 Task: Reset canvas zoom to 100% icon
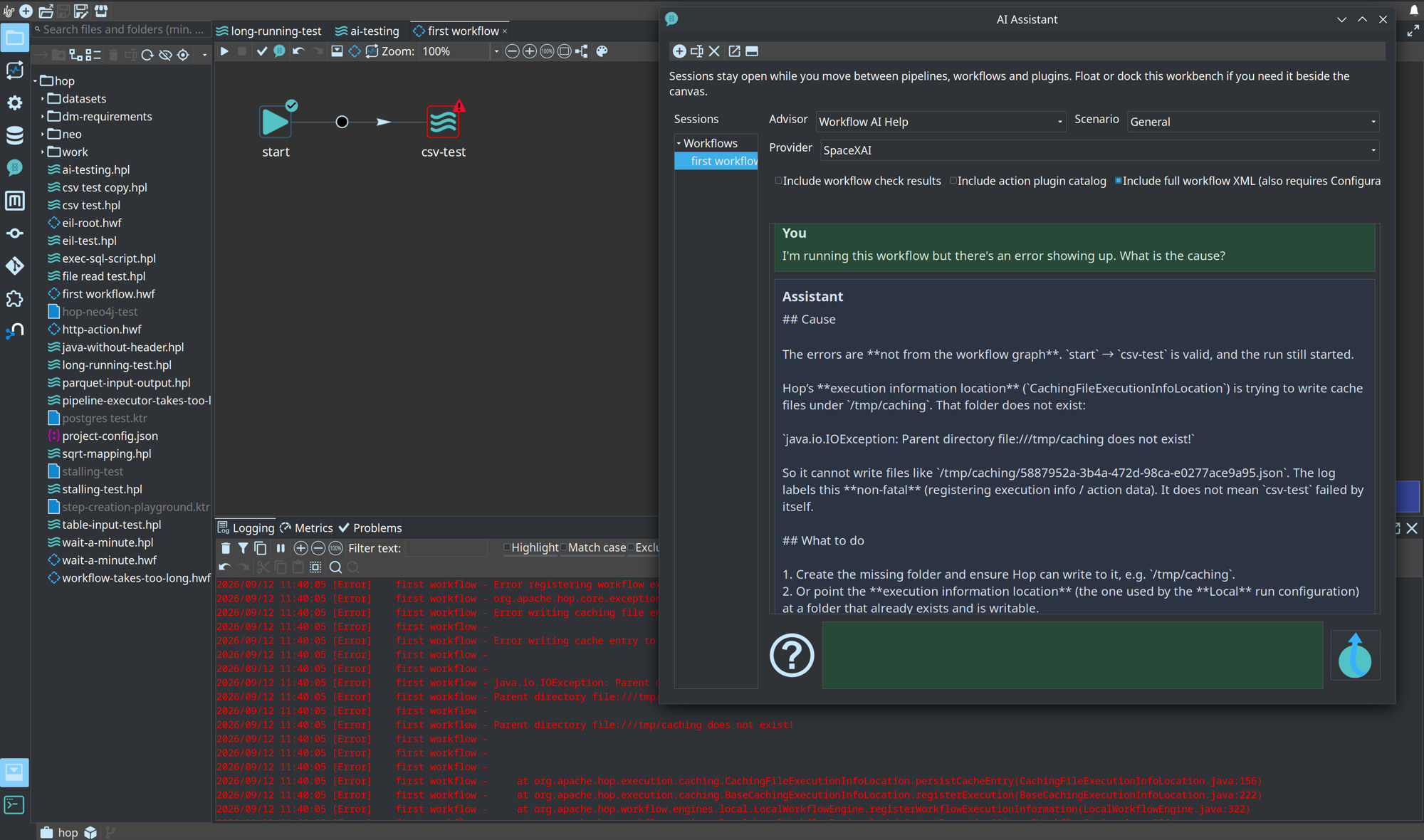[547, 51]
